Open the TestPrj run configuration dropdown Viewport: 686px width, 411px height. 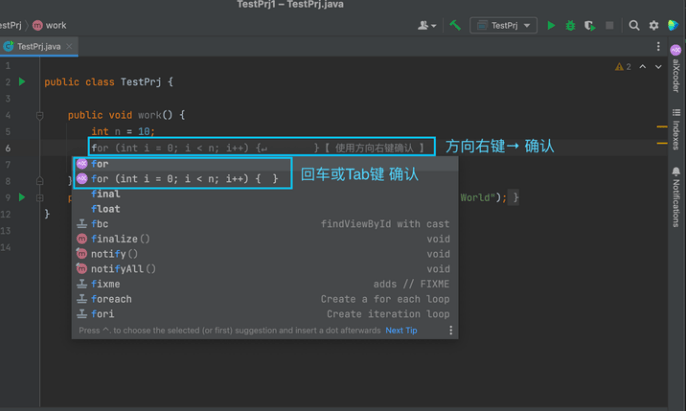(x=504, y=25)
